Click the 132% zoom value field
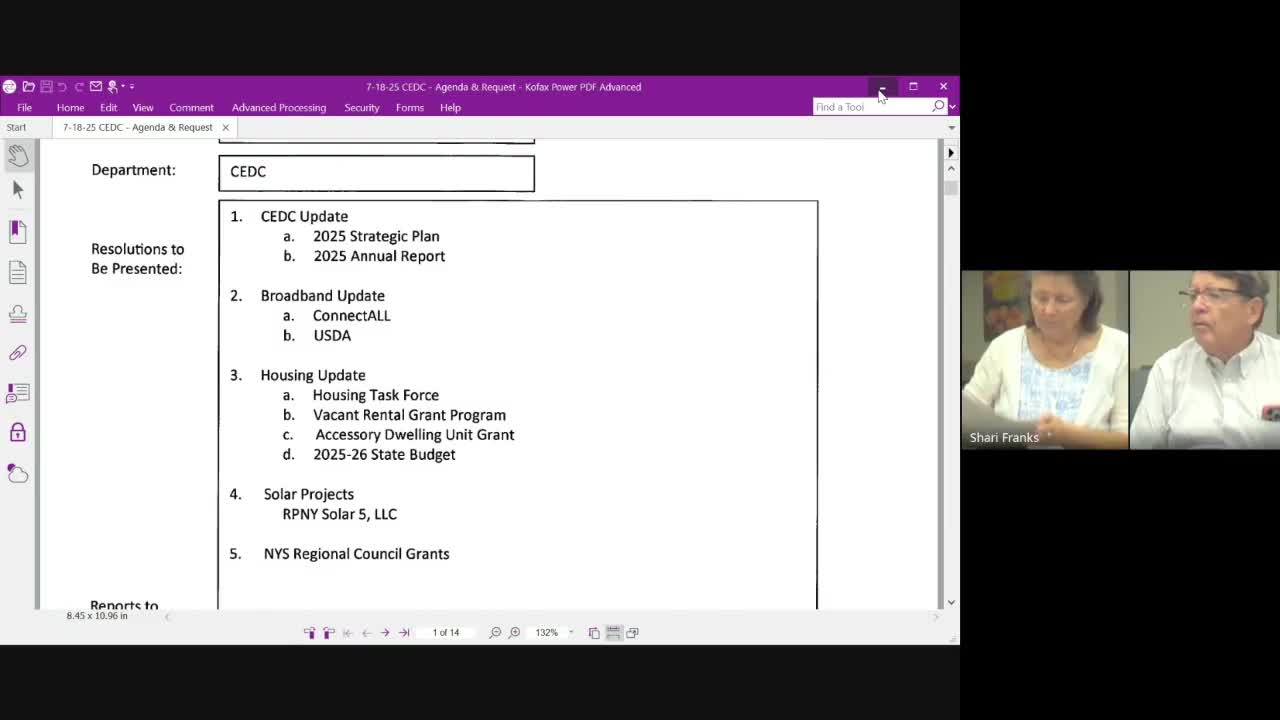 pyautogui.click(x=546, y=633)
